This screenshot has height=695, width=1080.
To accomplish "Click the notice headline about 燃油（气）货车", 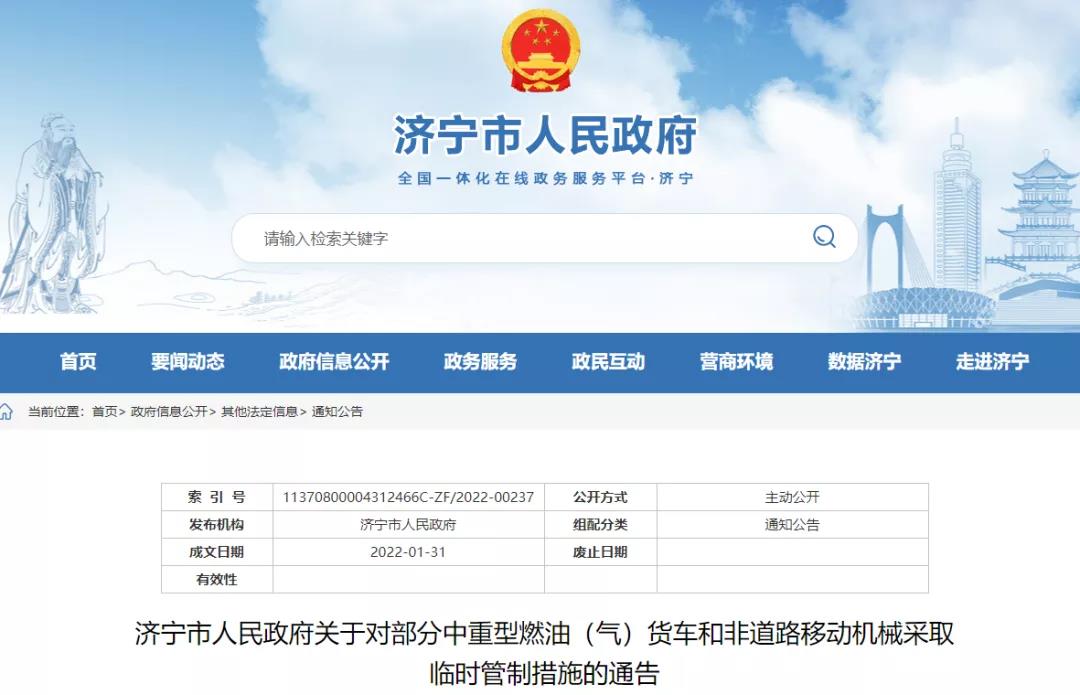I will (544, 653).
